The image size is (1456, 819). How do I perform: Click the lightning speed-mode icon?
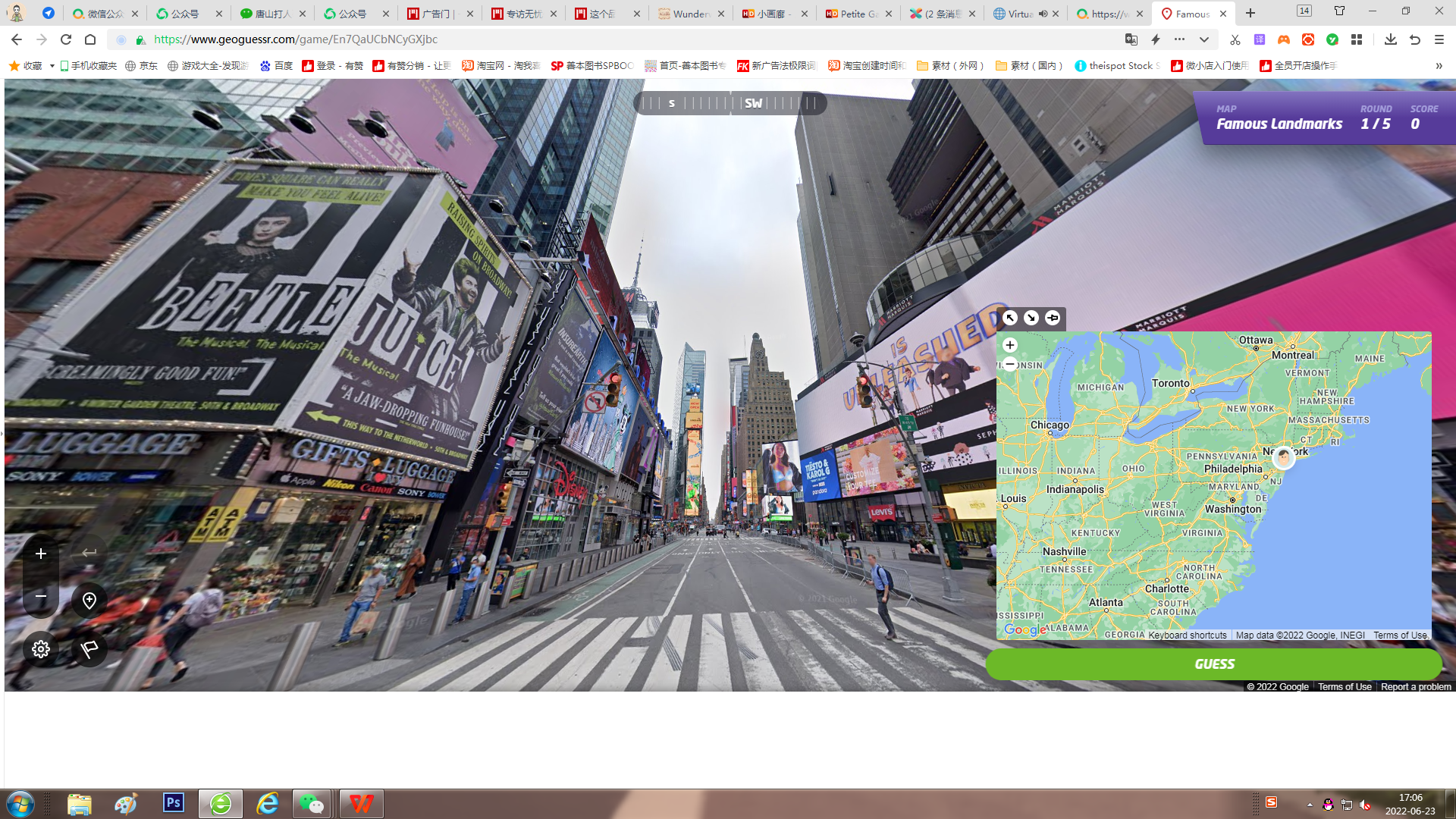click(x=1156, y=39)
